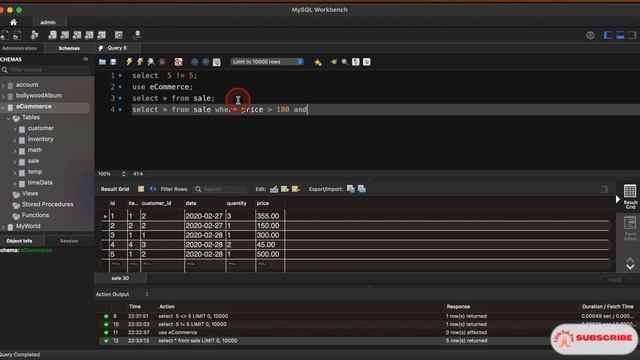Click the edit current row icon

tap(274, 189)
